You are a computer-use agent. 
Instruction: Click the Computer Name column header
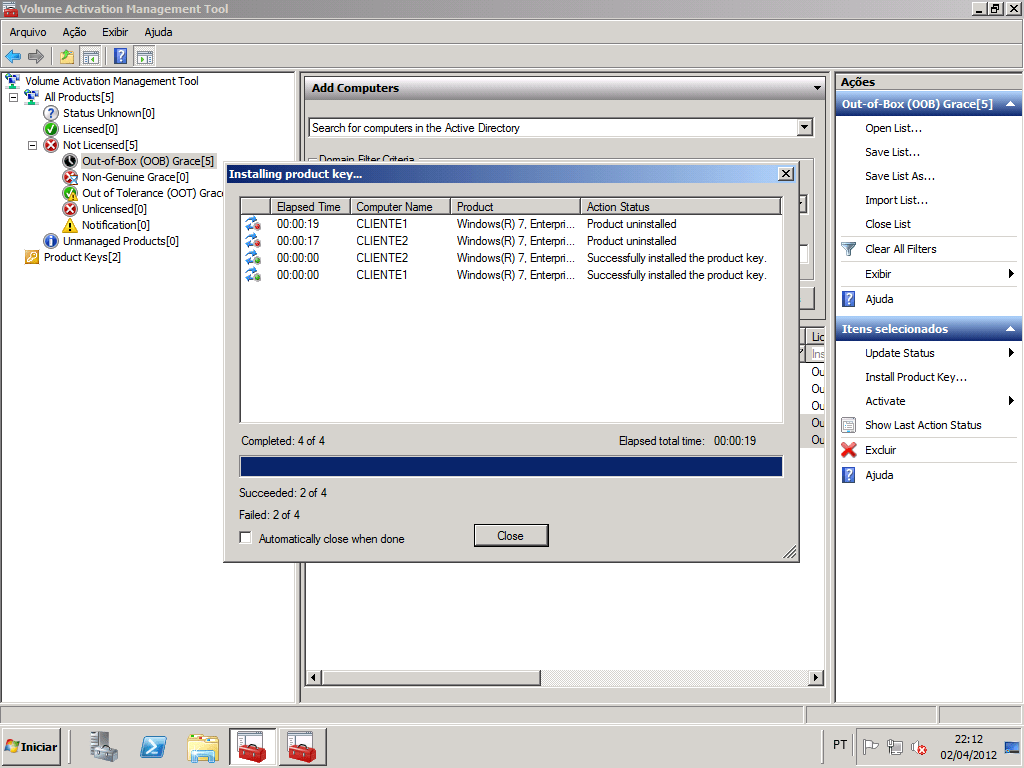pos(400,206)
